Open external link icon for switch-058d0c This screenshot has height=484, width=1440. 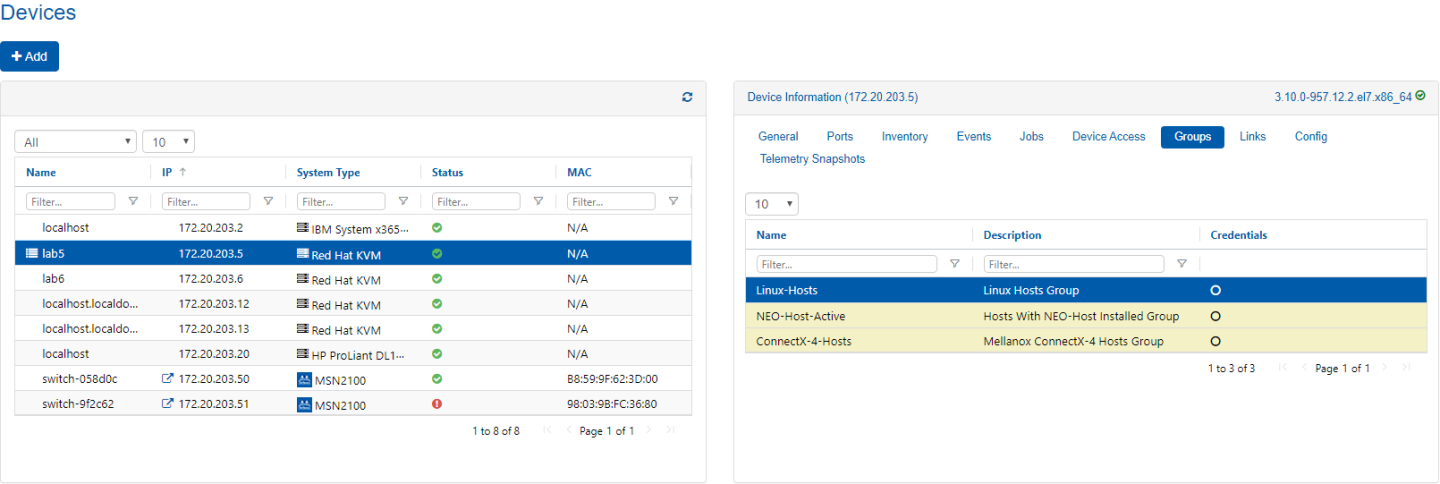167,380
